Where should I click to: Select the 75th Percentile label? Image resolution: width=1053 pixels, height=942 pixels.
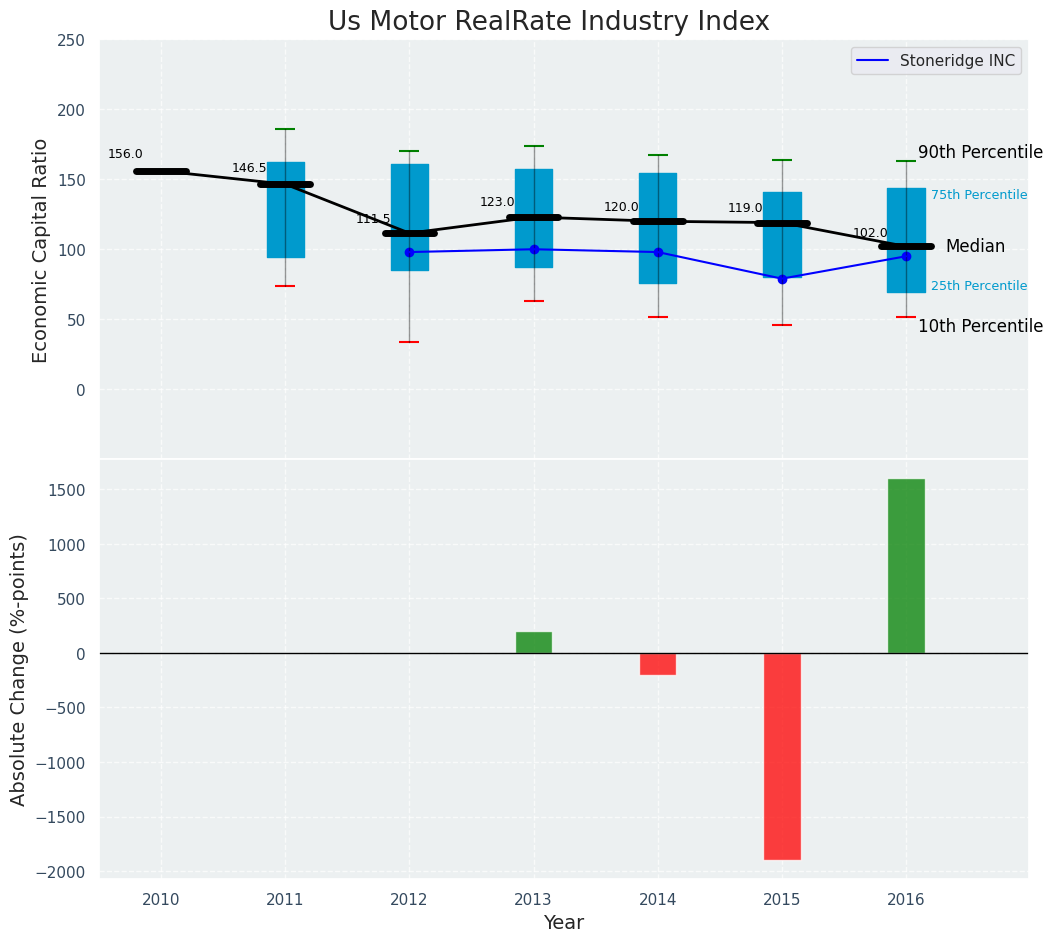(x=978, y=195)
